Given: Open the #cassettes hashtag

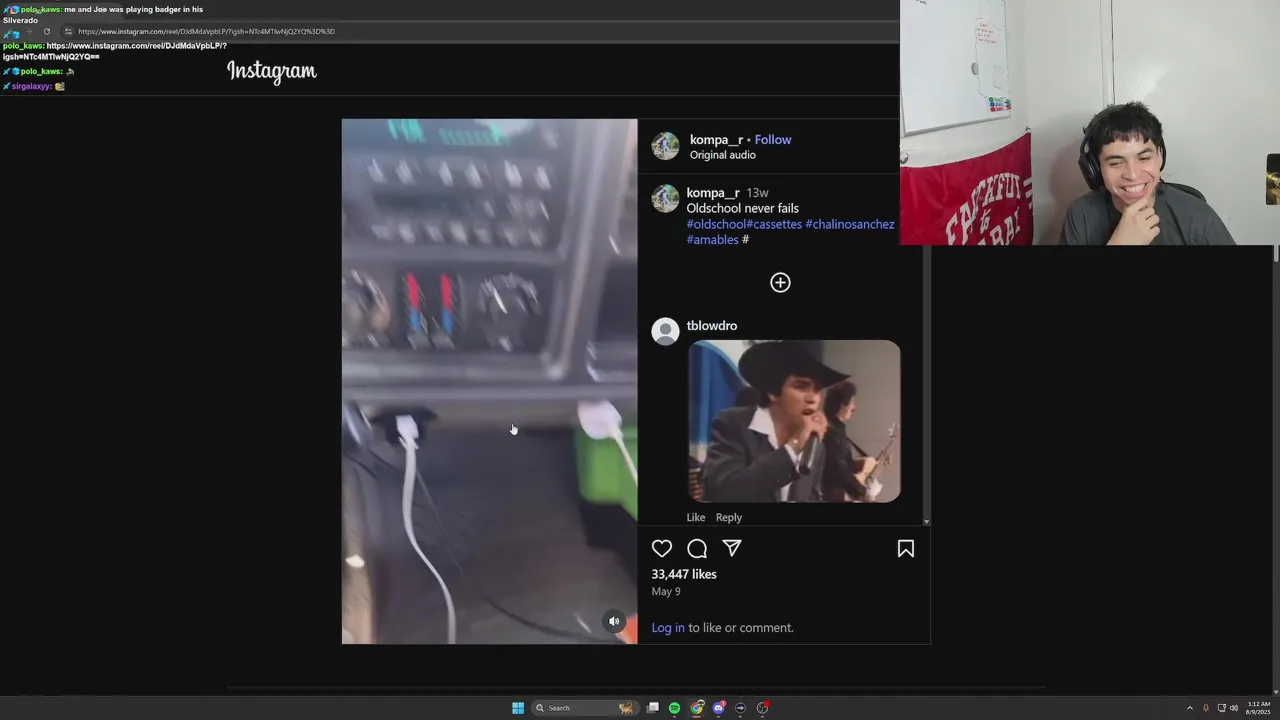Looking at the screenshot, I should click(x=774, y=224).
